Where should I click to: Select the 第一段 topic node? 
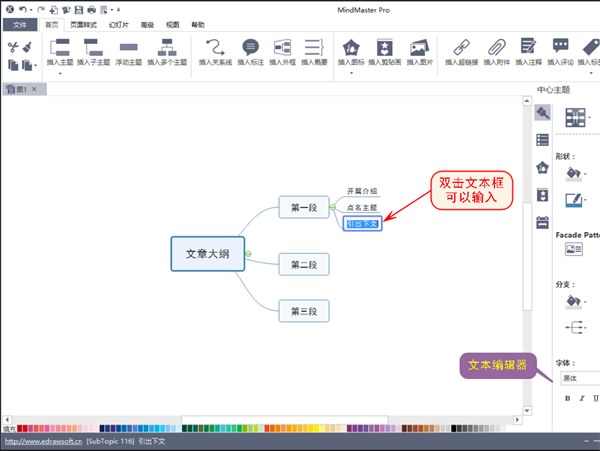[304, 207]
